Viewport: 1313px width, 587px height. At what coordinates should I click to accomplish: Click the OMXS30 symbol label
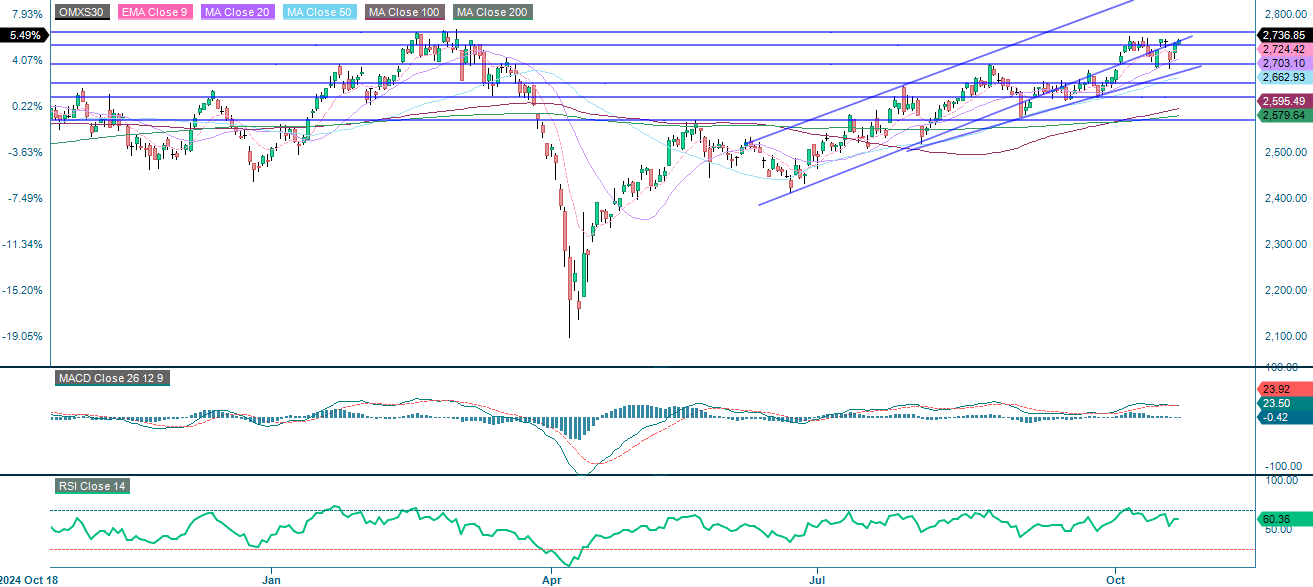point(82,13)
